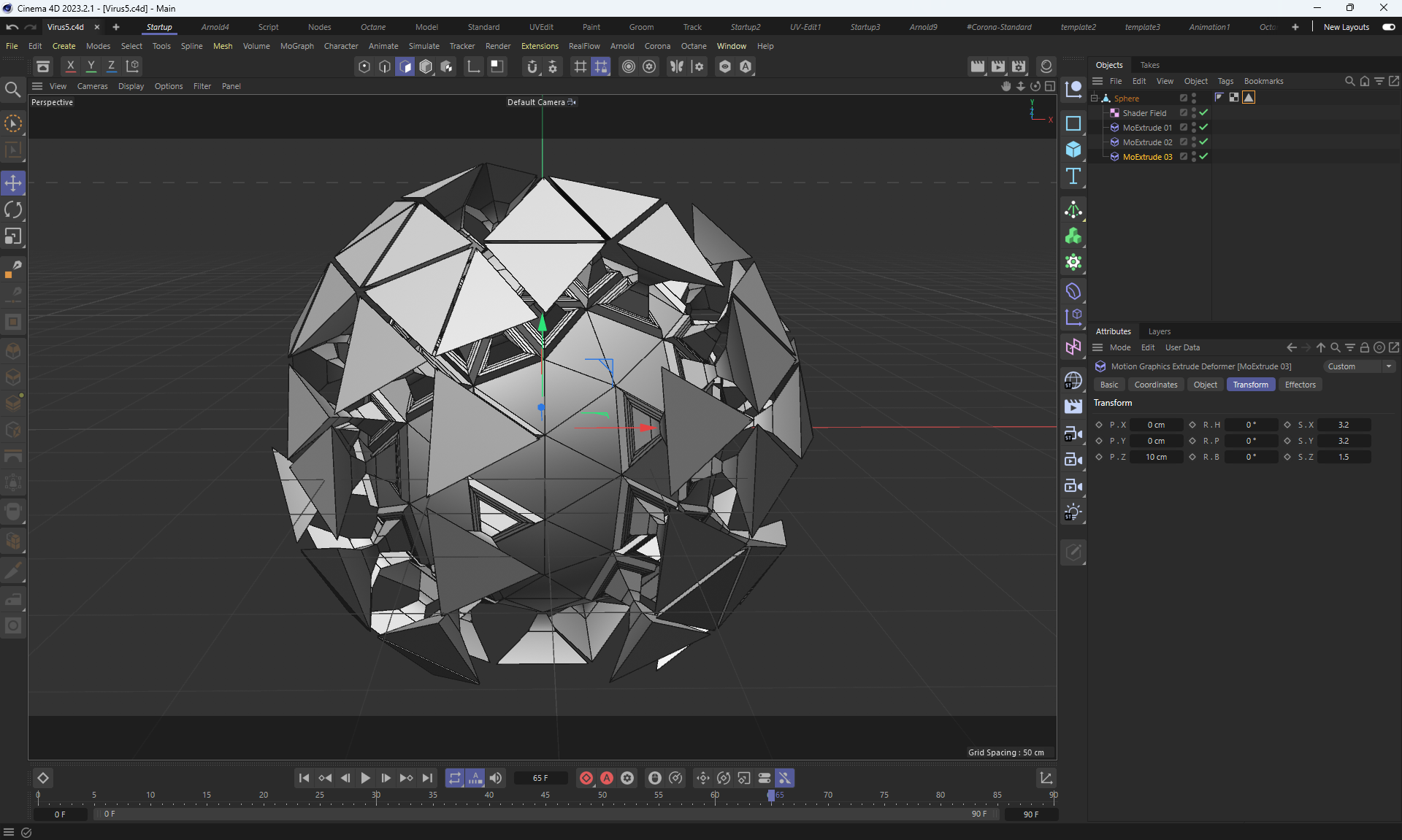Click the Text spline tool icon
This screenshot has height=840, width=1402.
1073,176
